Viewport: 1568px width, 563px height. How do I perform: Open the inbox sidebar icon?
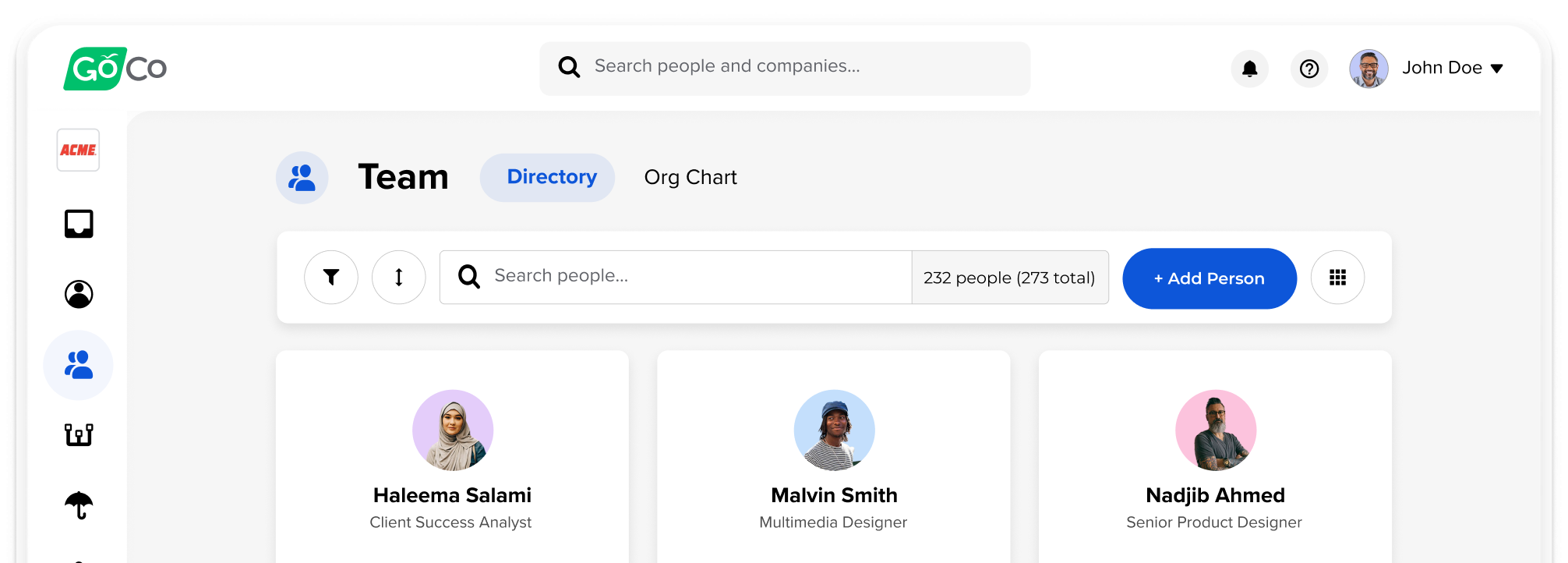point(79,224)
